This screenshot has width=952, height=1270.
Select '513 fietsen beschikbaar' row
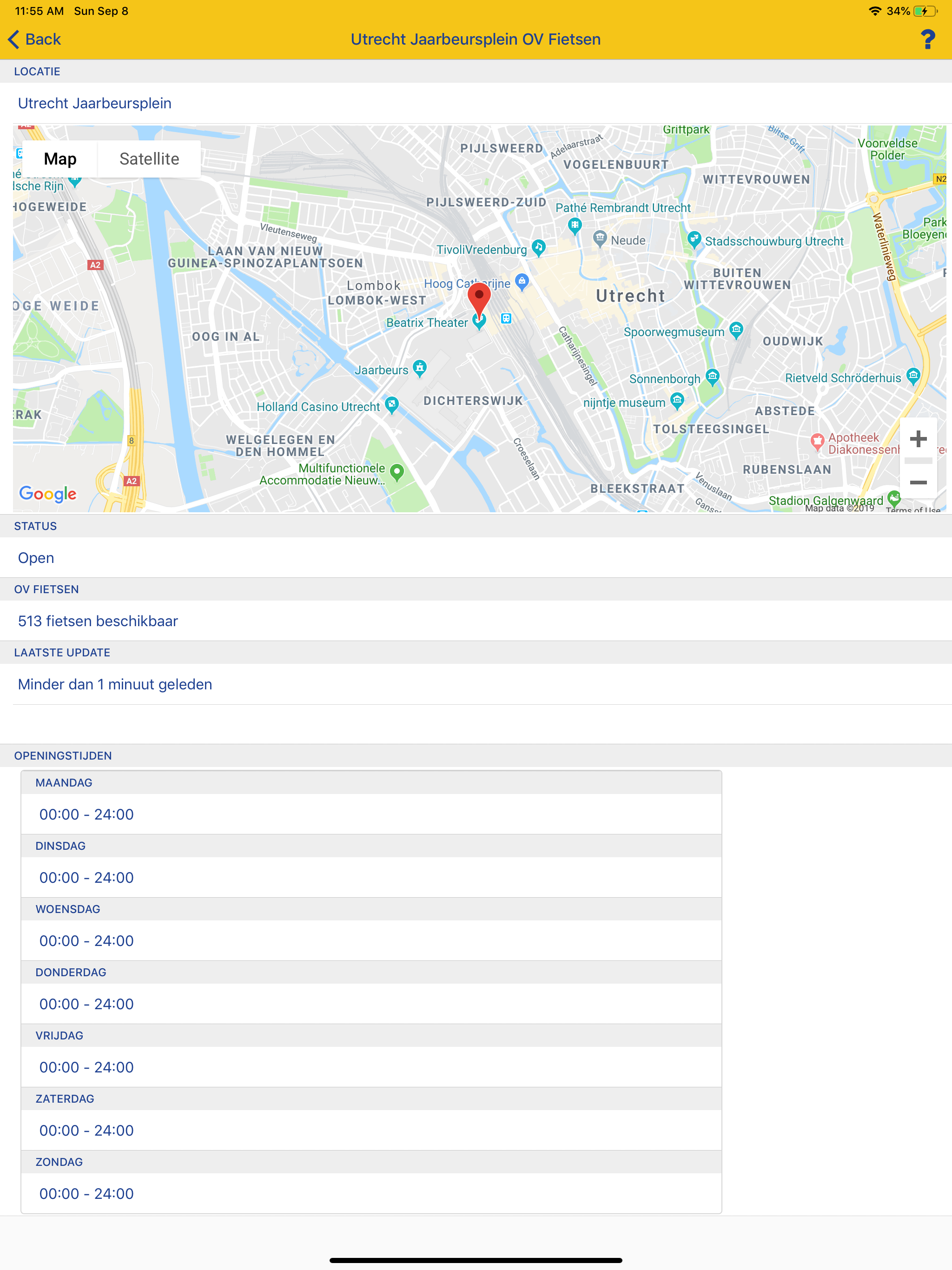476,621
